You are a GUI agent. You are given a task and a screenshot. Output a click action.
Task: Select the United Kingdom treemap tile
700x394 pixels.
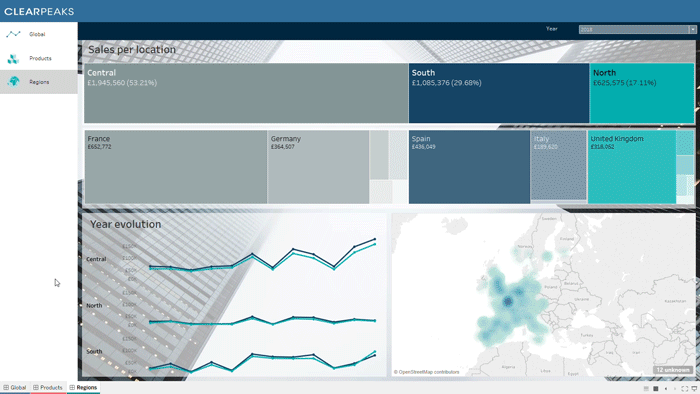point(632,167)
